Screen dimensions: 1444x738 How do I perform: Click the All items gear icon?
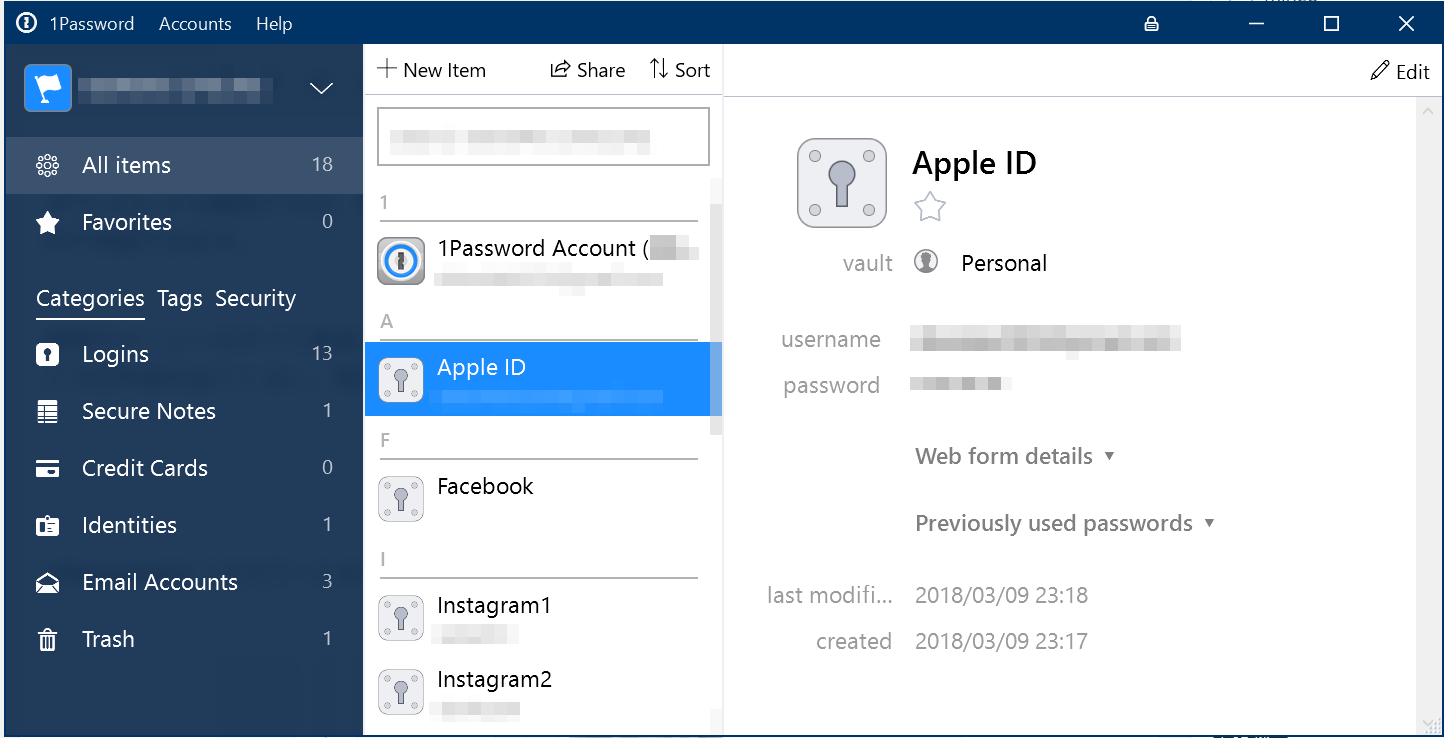coord(47,165)
